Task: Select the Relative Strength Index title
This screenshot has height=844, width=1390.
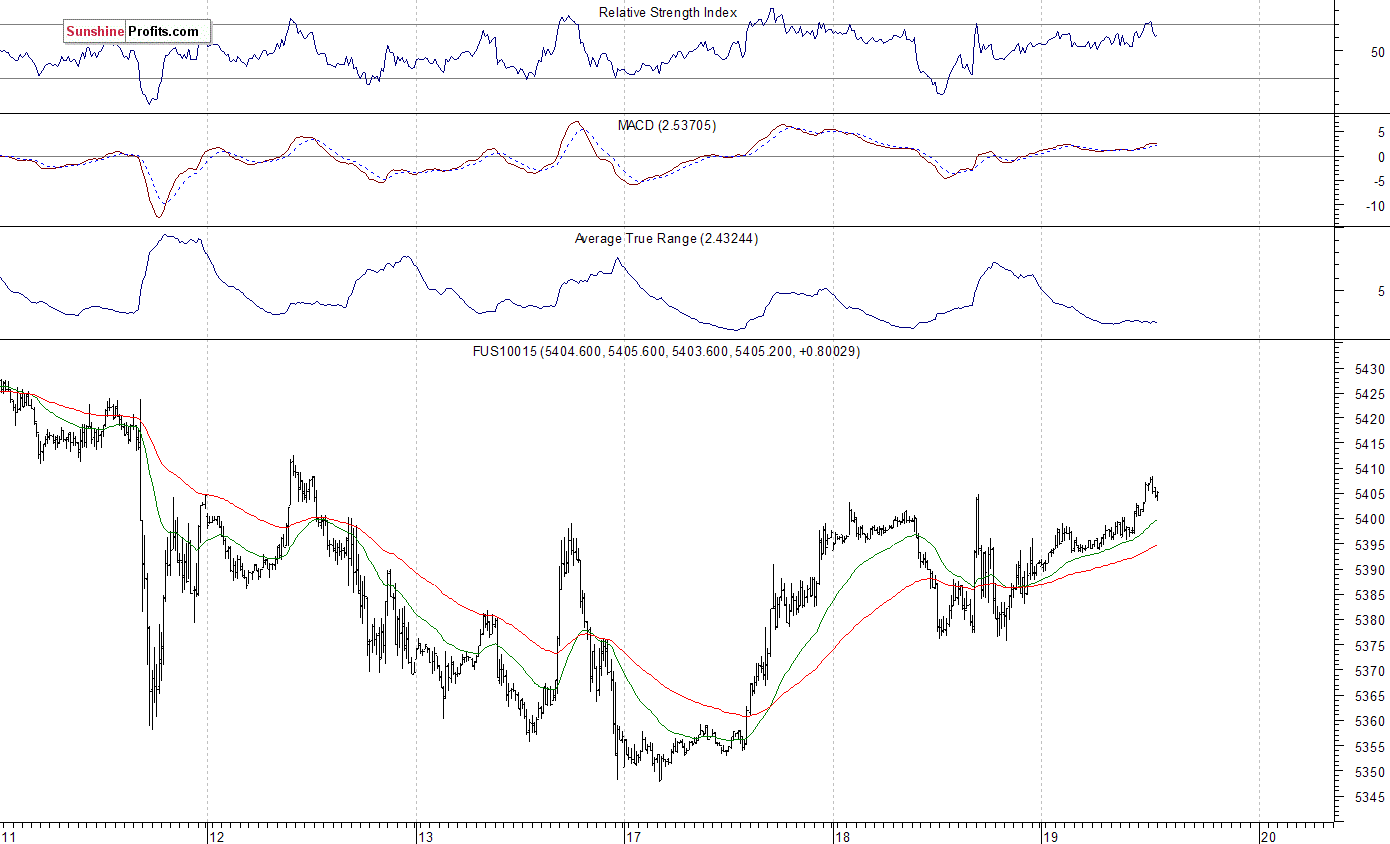Action: 668,13
